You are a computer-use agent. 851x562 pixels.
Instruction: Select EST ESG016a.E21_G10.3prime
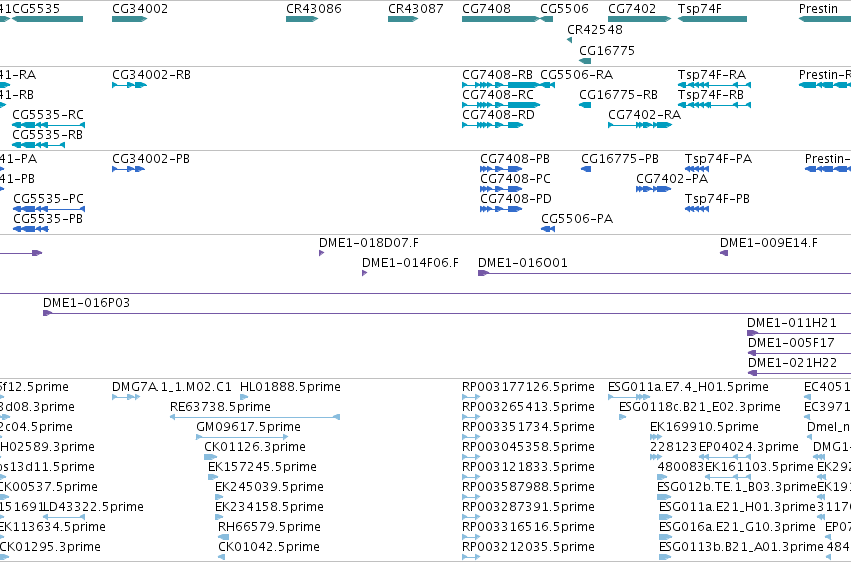click(x=665, y=538)
